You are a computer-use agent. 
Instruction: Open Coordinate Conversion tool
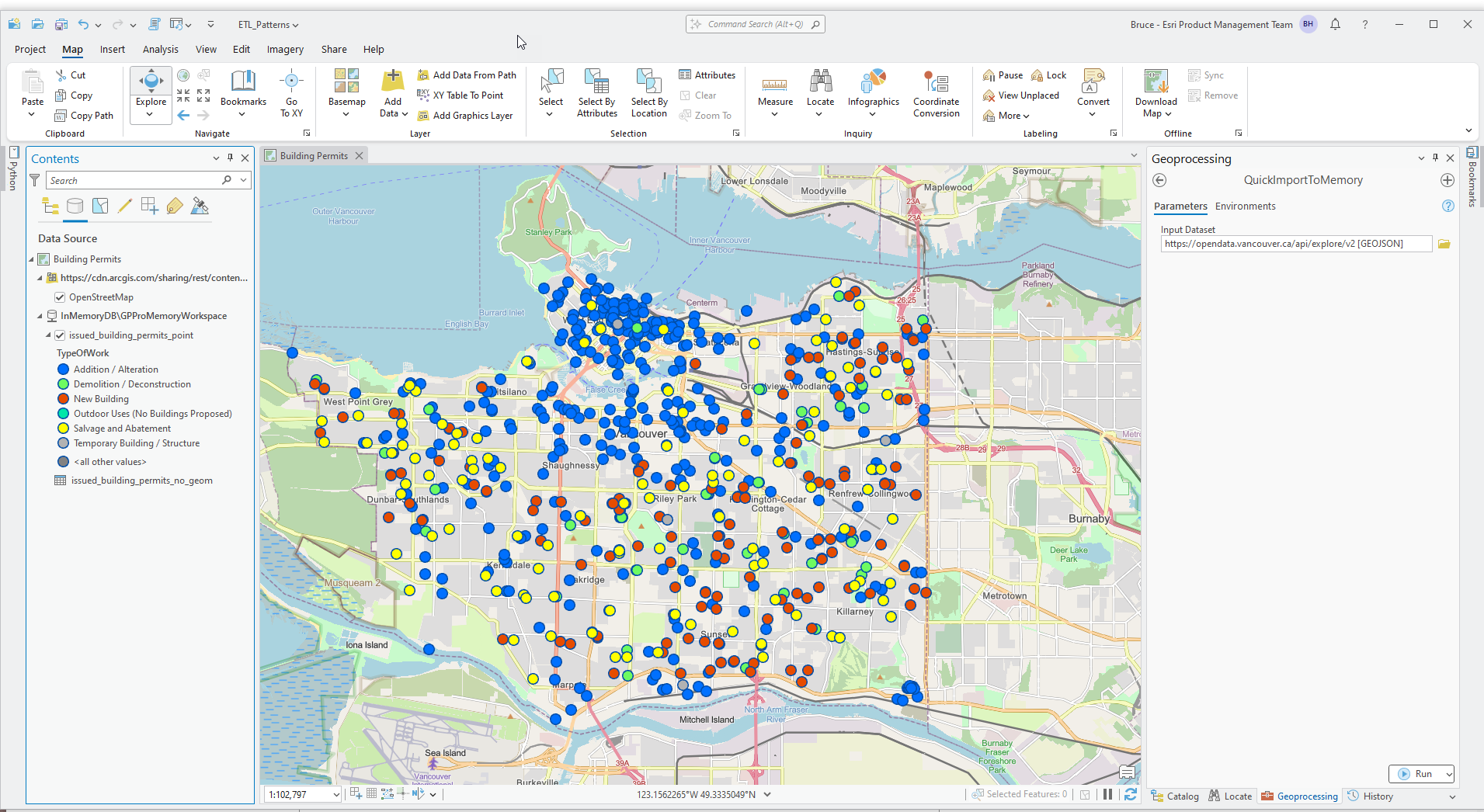tap(937, 92)
